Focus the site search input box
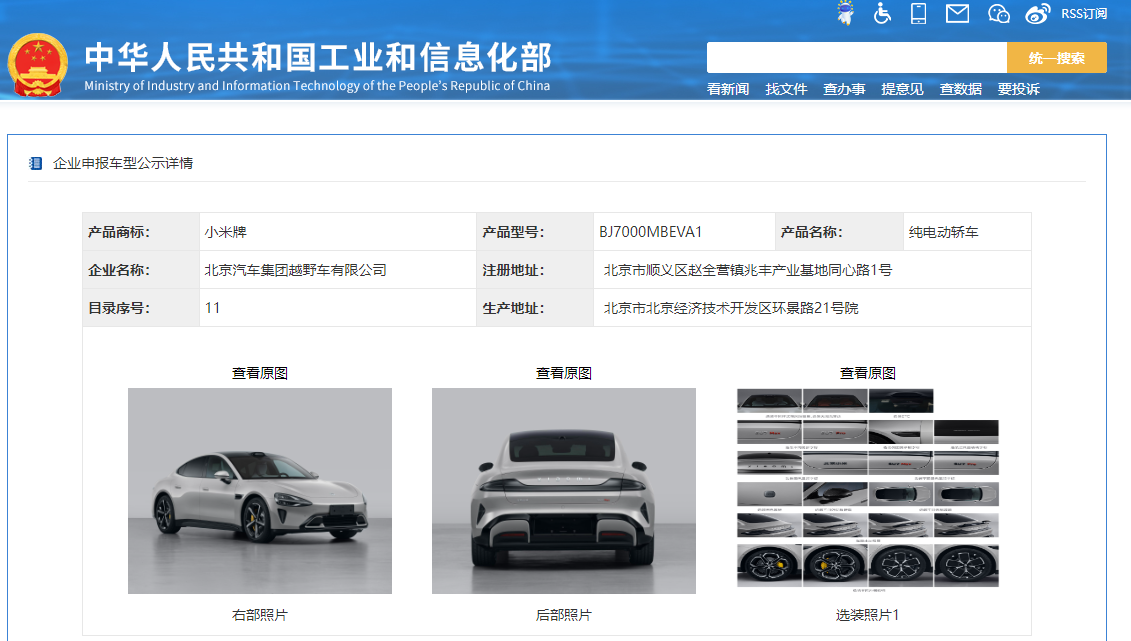 (x=856, y=58)
